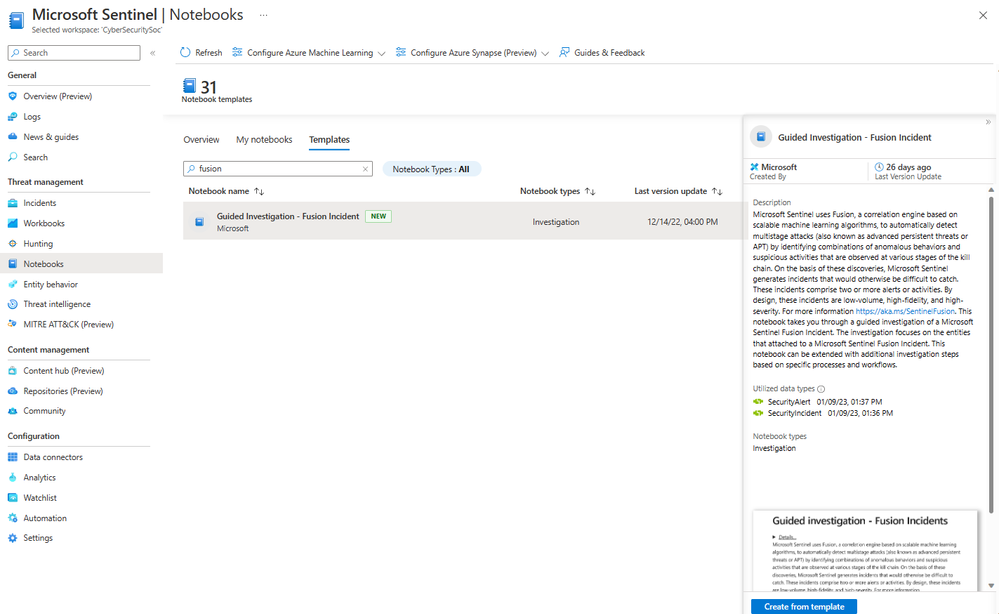Click the Settings gear icon
The image size is (999, 614).
13,538
